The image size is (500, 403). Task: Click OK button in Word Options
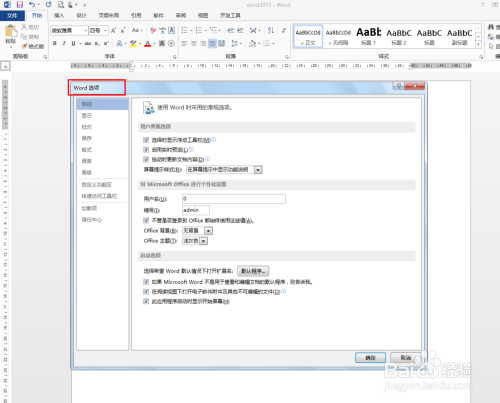tap(370, 358)
